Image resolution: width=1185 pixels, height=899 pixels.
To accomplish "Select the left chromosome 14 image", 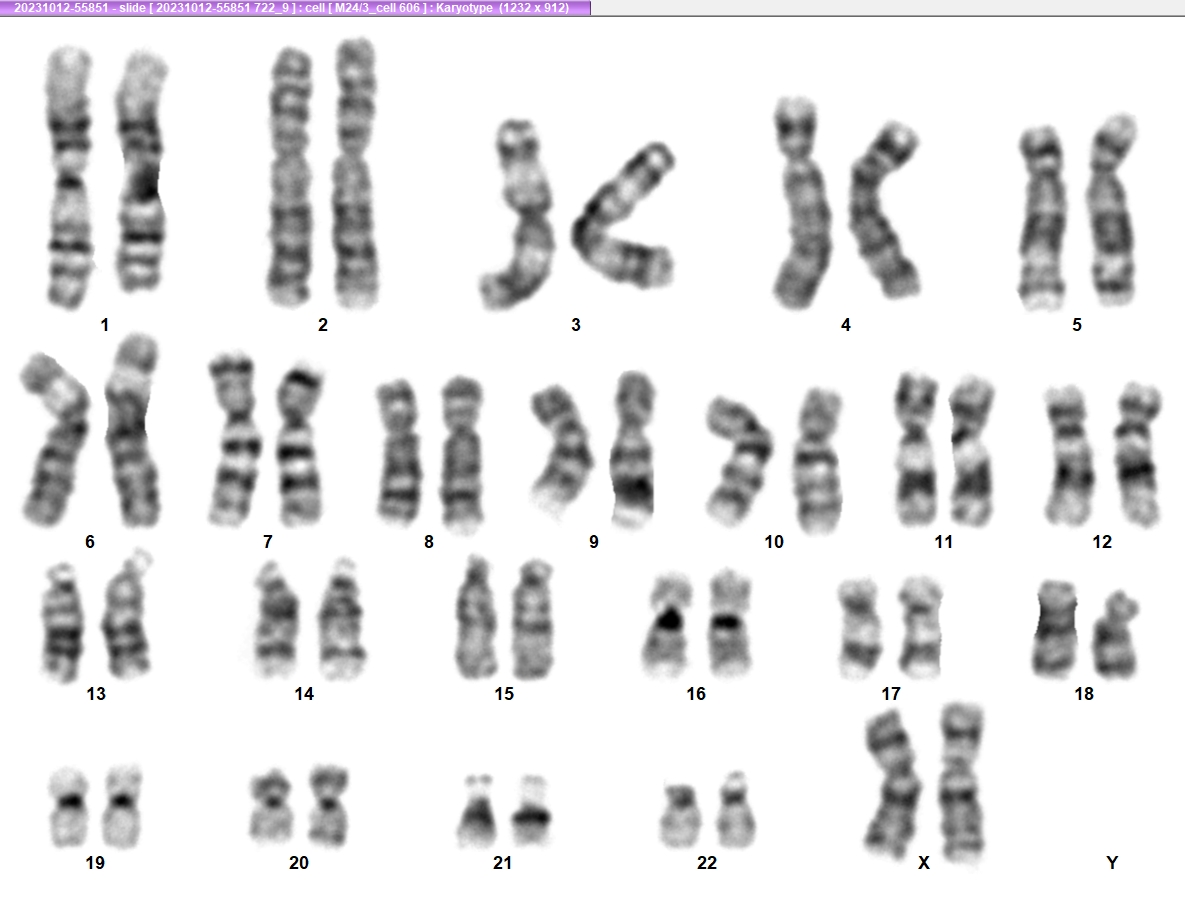I will 275,620.
